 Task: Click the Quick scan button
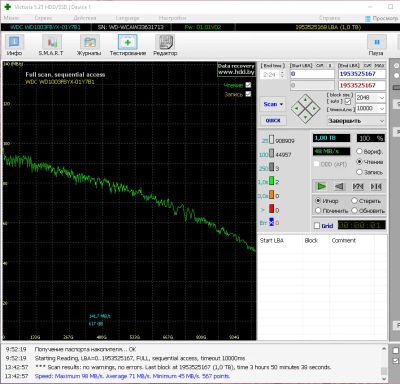click(273, 120)
